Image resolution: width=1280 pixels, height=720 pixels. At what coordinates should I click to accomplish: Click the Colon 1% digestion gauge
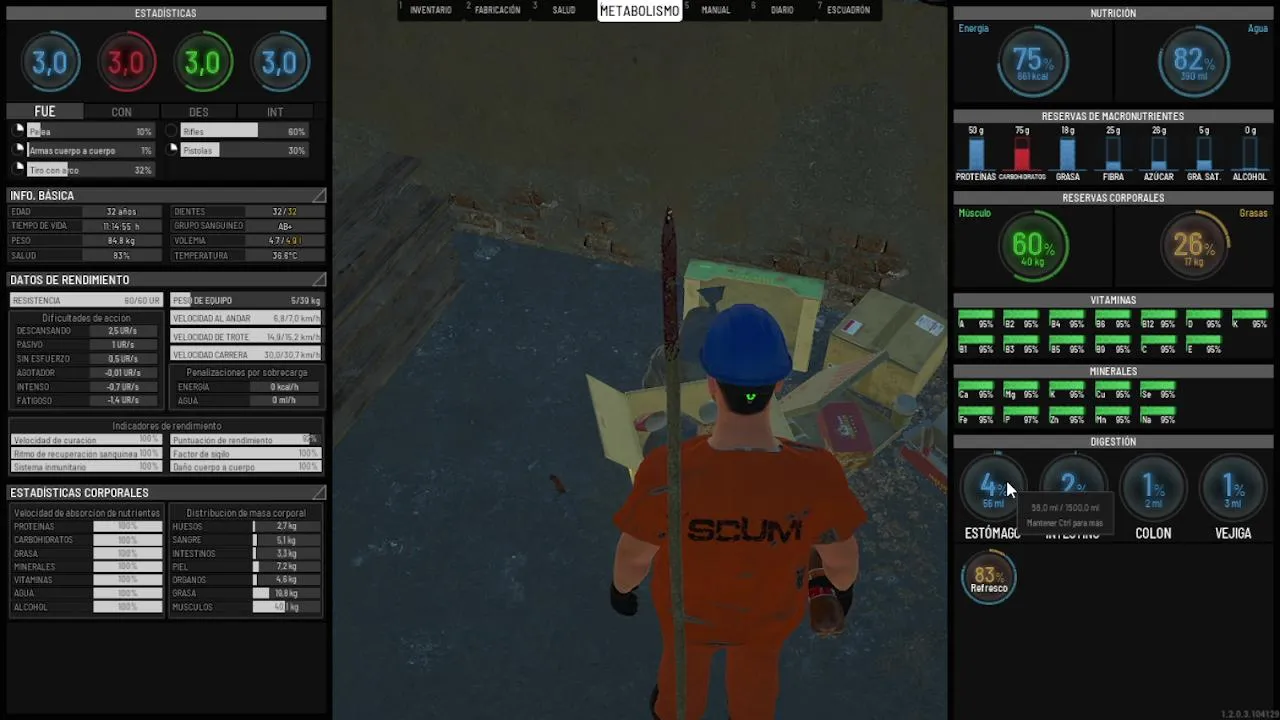click(x=1153, y=489)
